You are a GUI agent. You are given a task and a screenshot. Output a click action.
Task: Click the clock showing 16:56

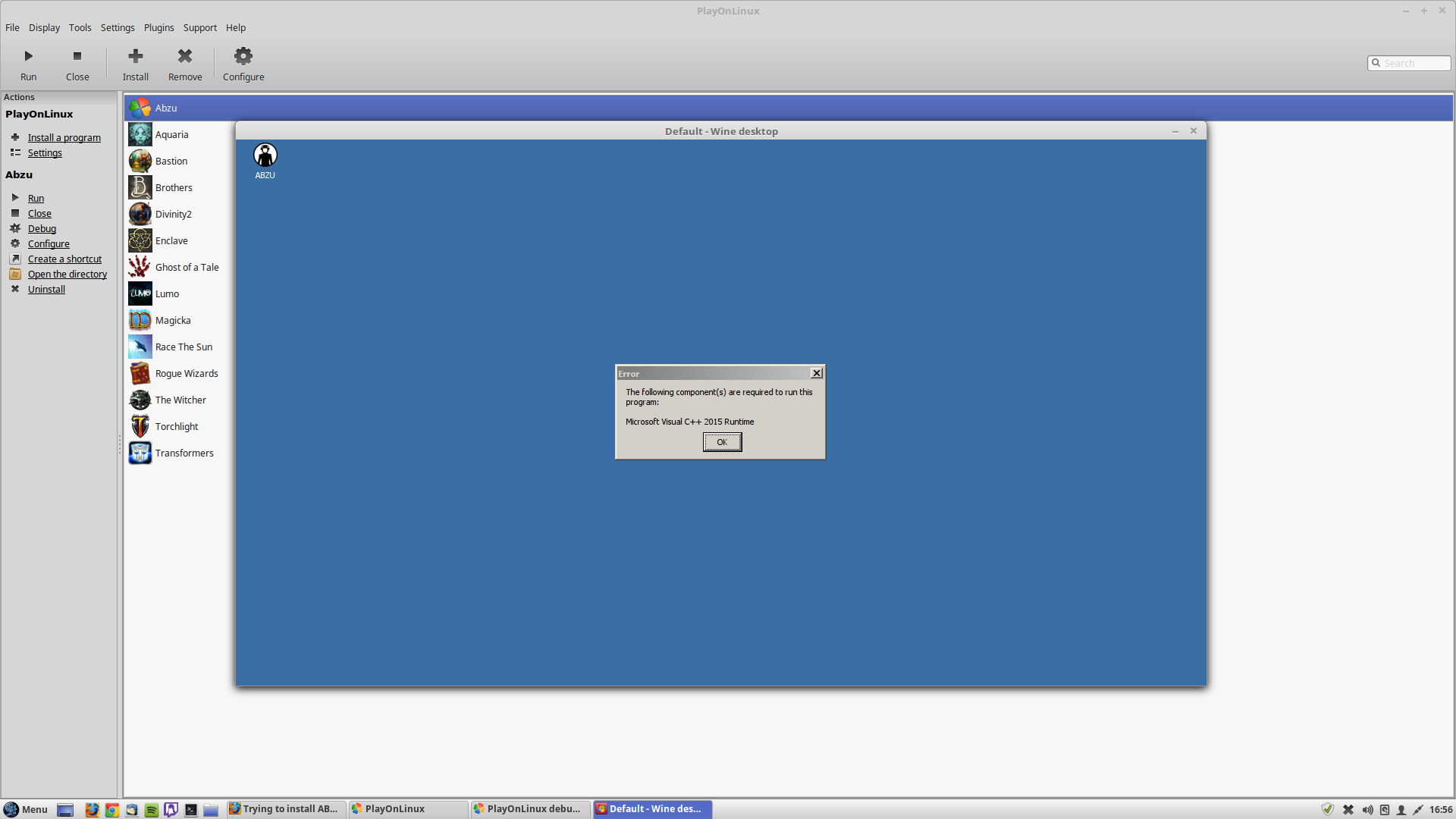[1441, 809]
